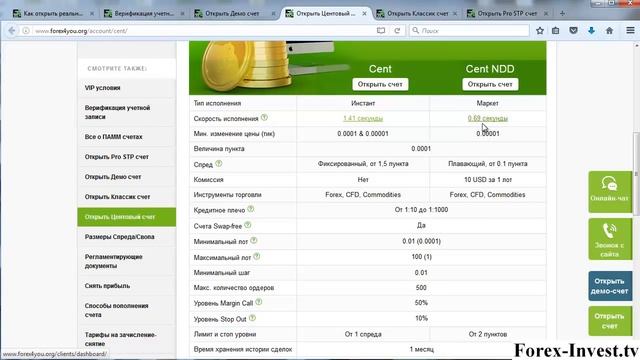Open Способы пополнения счета sidebar item
The height and width of the screenshot is (360, 640).
pyautogui.click(x=127, y=310)
